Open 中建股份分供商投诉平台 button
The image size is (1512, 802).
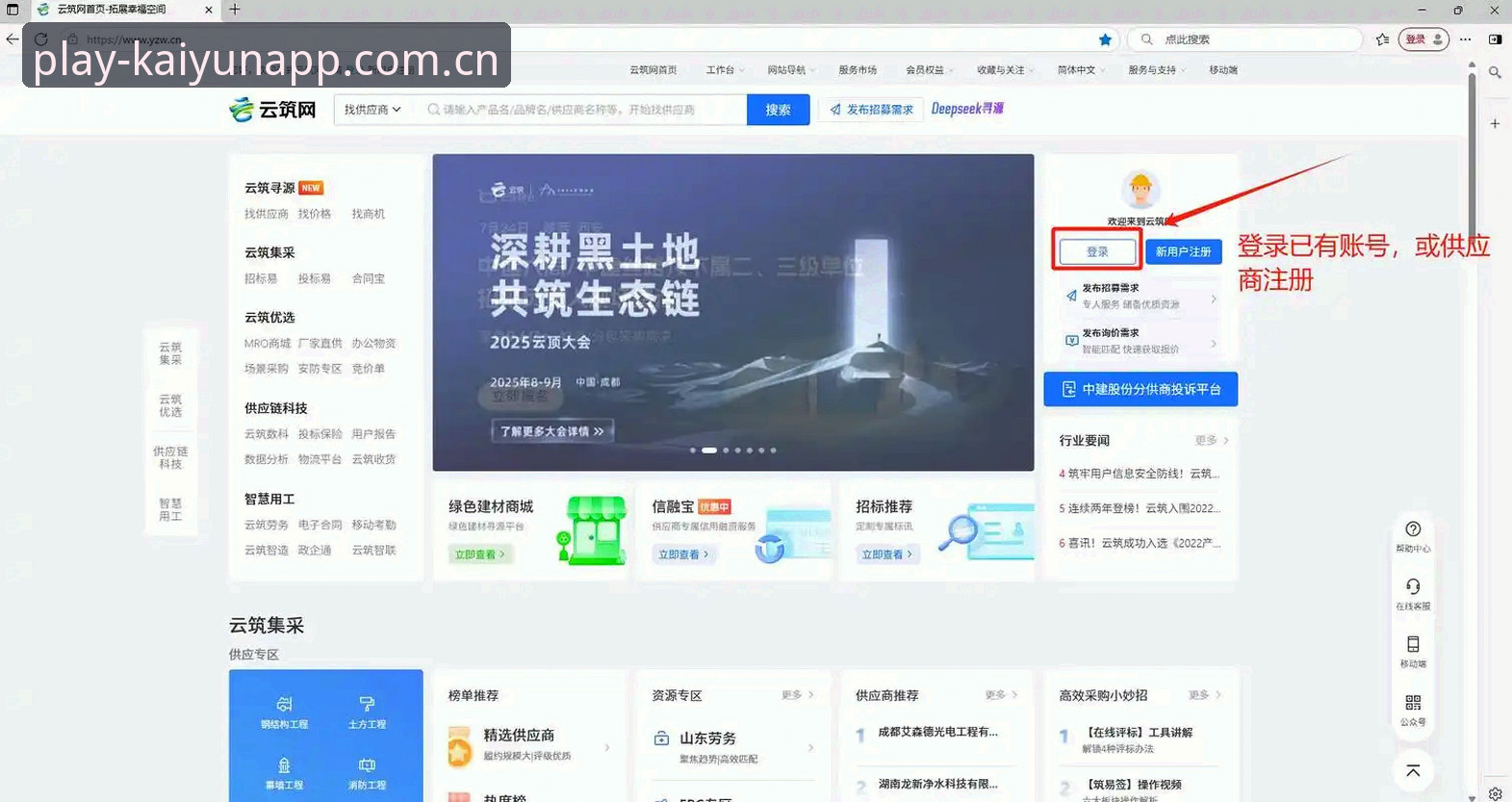point(1140,389)
